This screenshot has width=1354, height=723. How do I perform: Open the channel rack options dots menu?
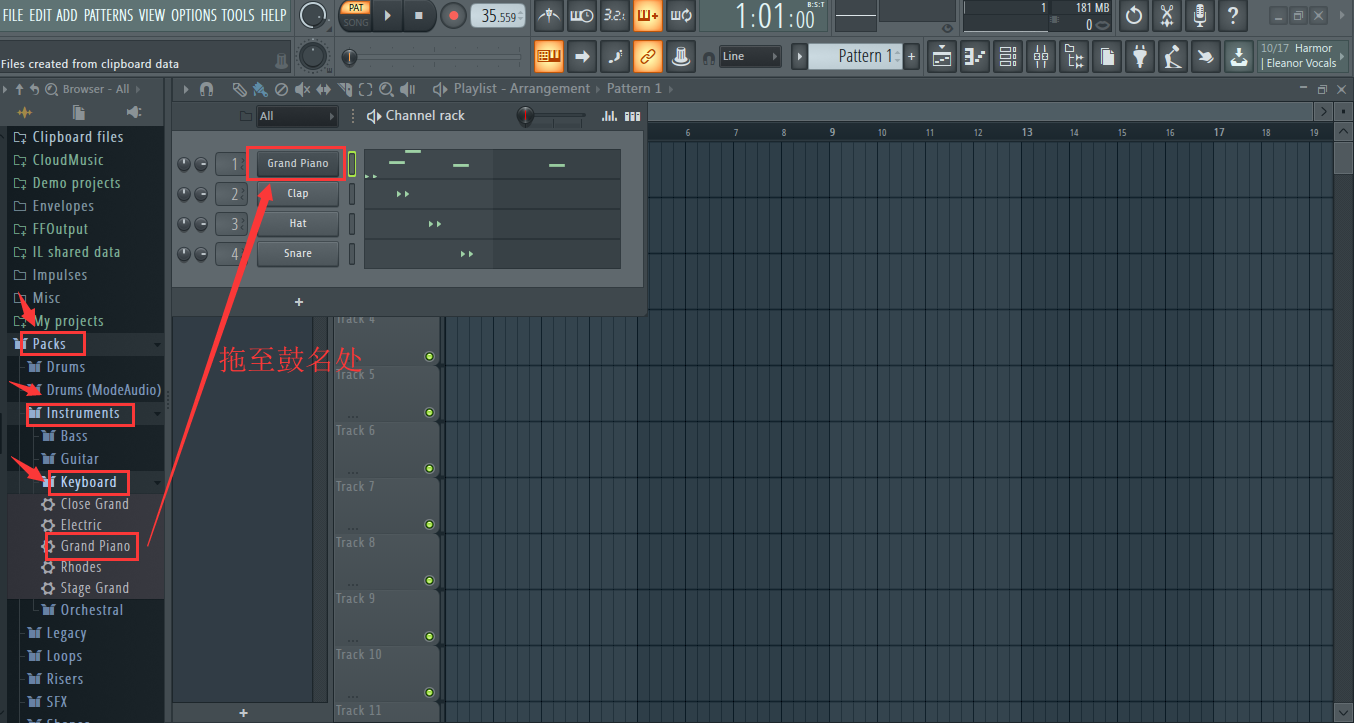click(x=353, y=116)
